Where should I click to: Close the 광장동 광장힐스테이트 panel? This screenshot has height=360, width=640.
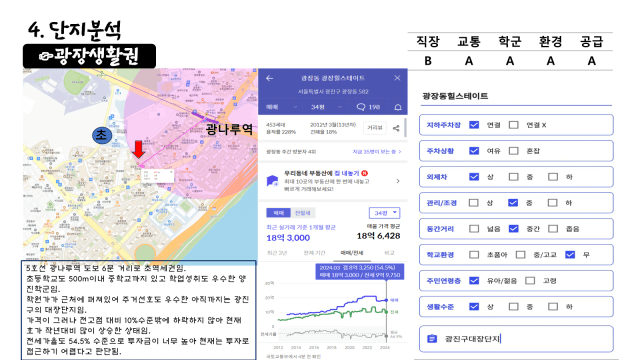click(397, 78)
